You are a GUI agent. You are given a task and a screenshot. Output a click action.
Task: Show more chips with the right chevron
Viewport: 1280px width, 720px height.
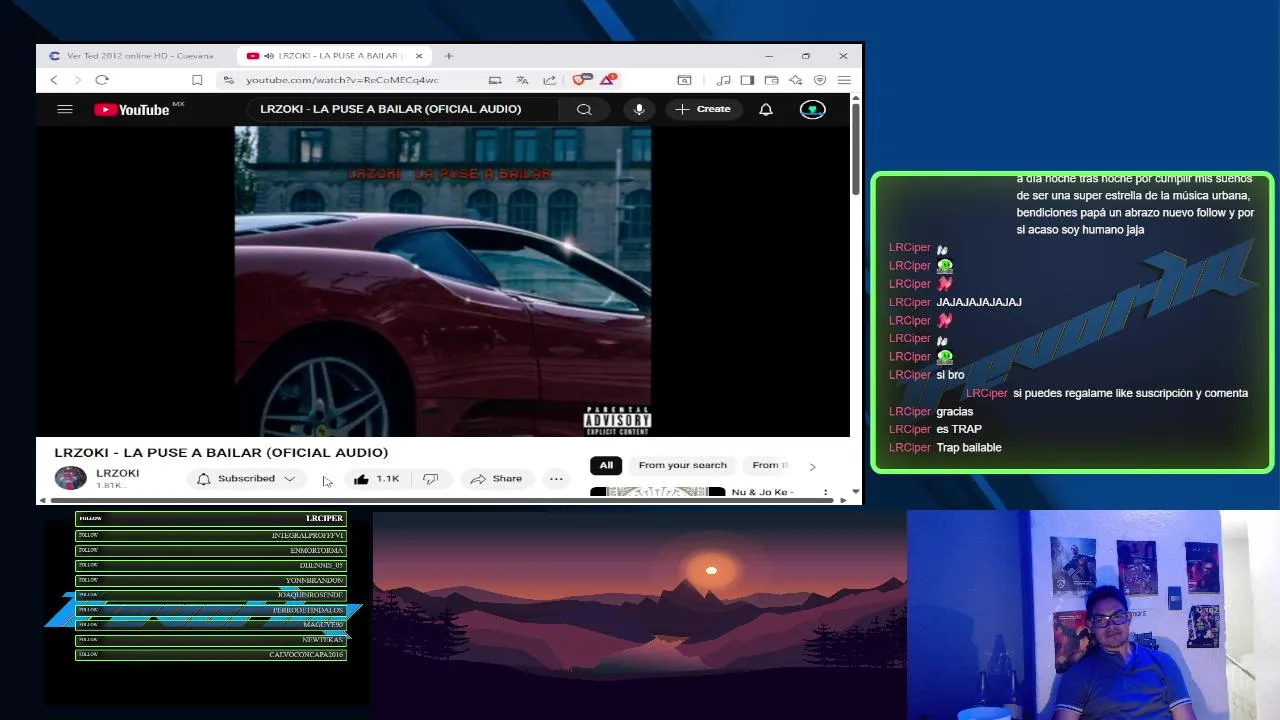tap(812, 466)
